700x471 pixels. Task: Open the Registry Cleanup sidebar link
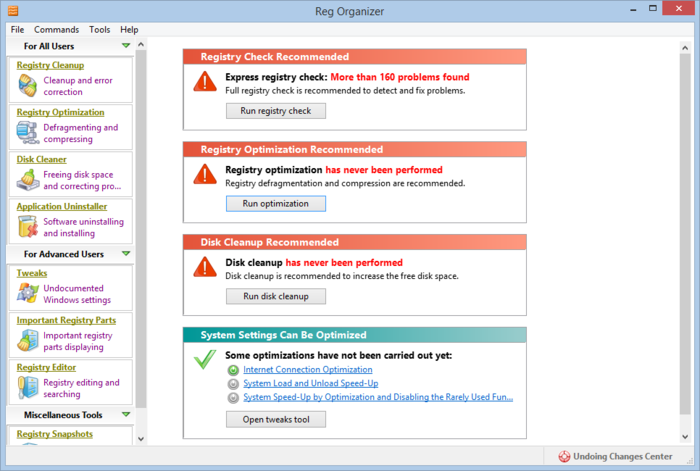pyautogui.click(x=50, y=65)
